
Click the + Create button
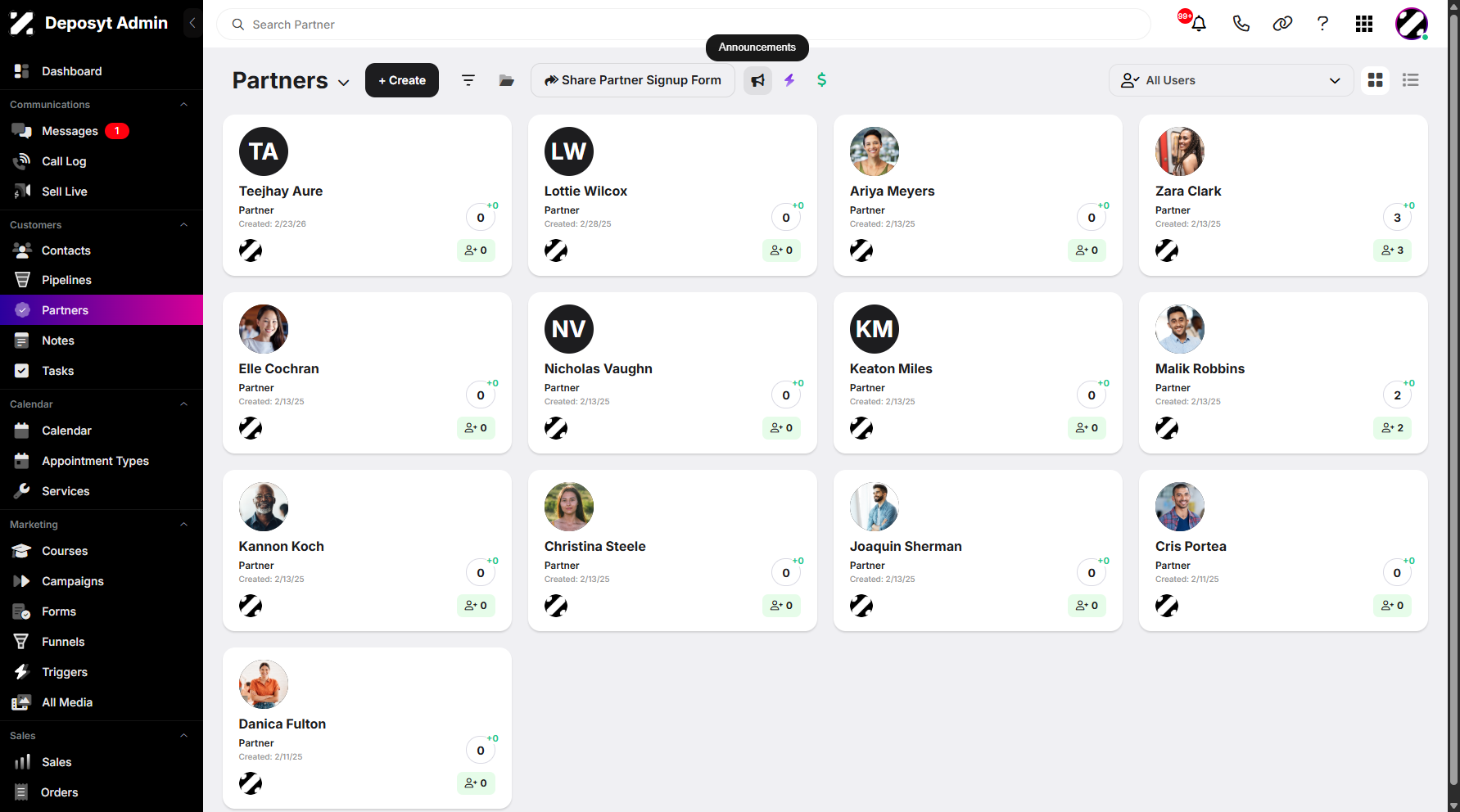pos(402,80)
